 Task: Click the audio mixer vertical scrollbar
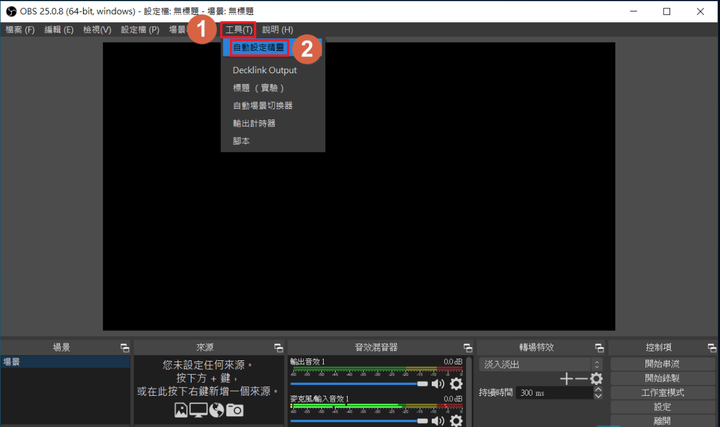(x=469, y=392)
